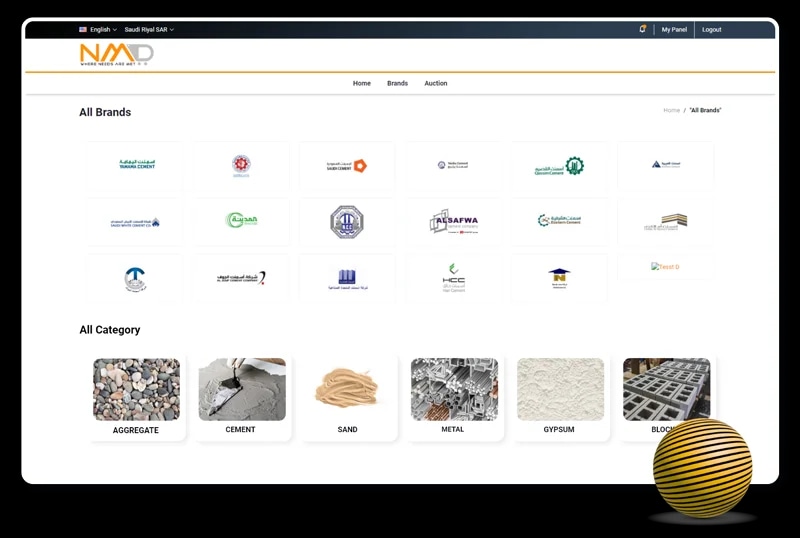Viewport: 800px width, 538px height.
Task: Open the Eastern Cement brand logo
Action: coord(559,220)
